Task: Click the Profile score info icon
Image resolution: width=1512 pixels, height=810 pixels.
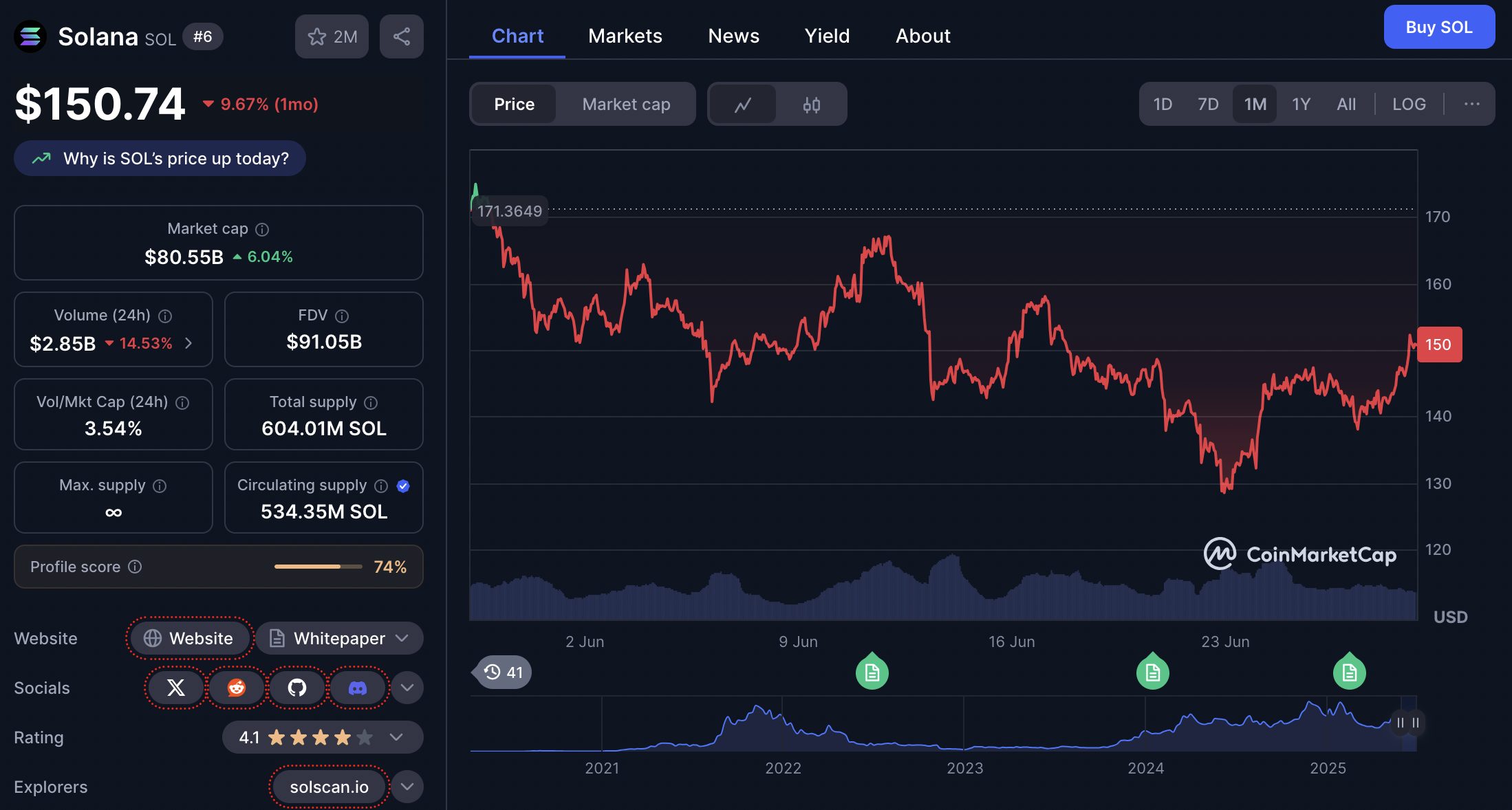Action: point(135,567)
